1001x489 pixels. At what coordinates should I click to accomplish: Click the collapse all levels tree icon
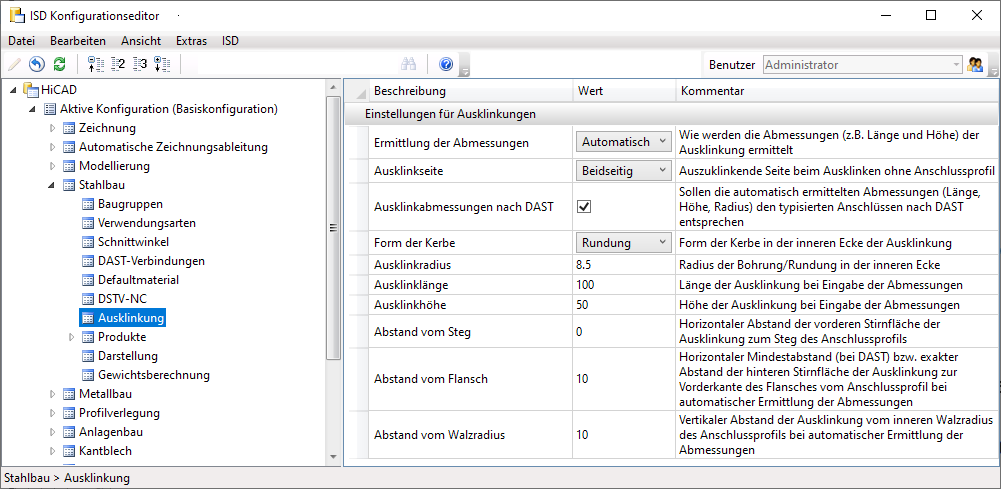(96, 65)
